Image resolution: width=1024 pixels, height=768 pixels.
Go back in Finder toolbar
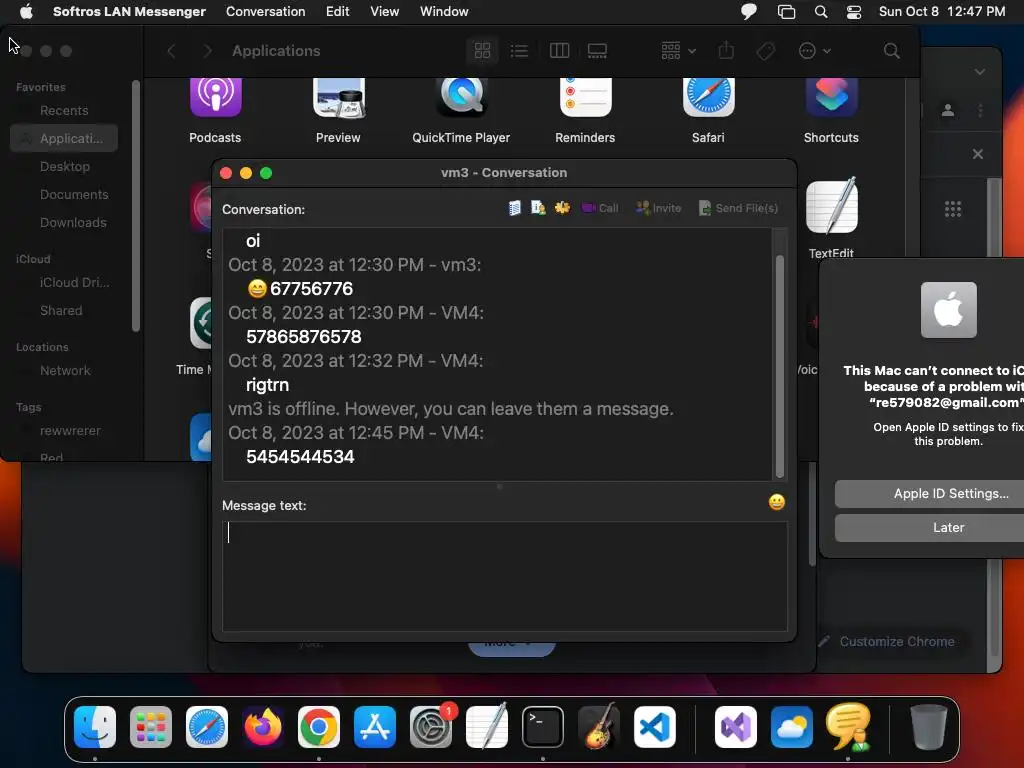(x=171, y=51)
